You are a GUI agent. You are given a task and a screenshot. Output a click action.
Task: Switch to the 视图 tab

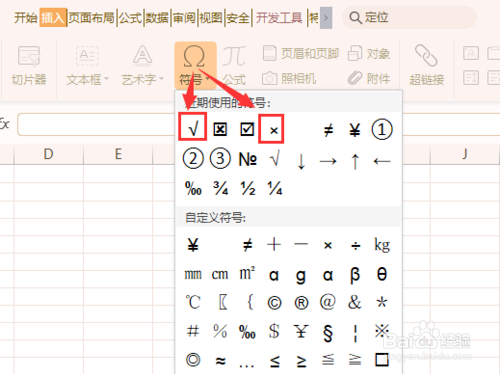tap(211, 18)
